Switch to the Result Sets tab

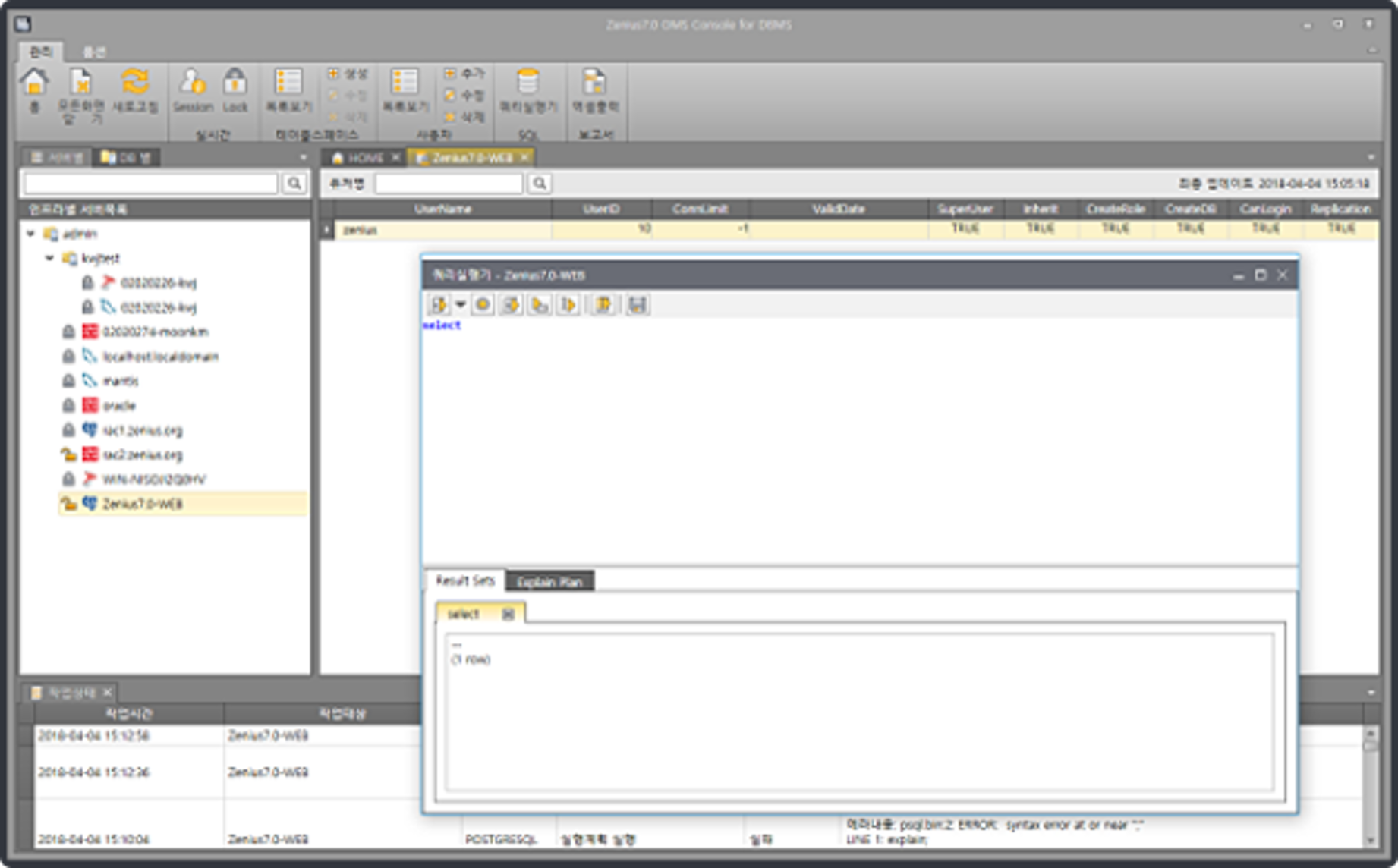[x=464, y=580]
